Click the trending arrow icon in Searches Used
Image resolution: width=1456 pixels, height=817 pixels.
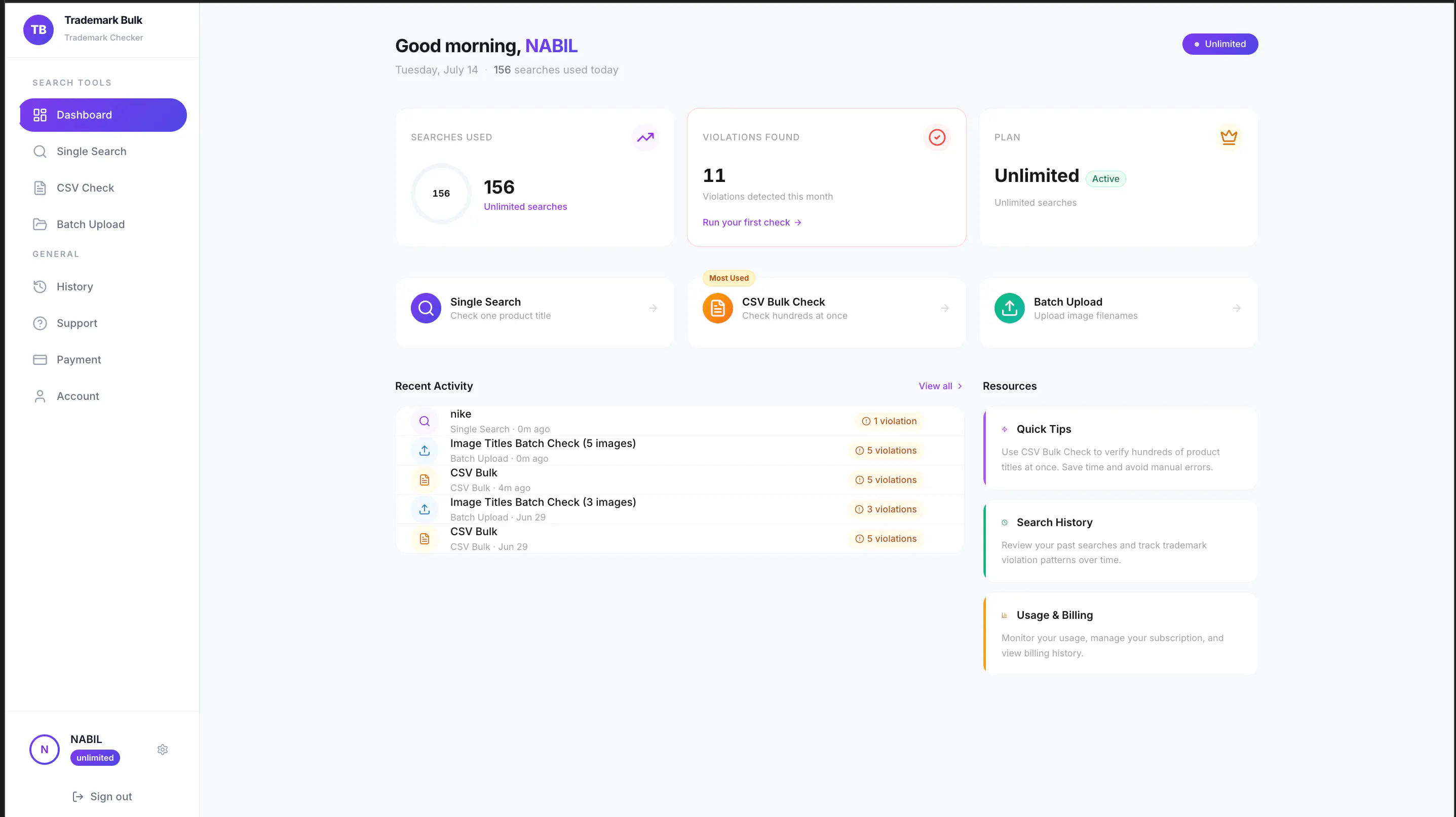coord(645,137)
